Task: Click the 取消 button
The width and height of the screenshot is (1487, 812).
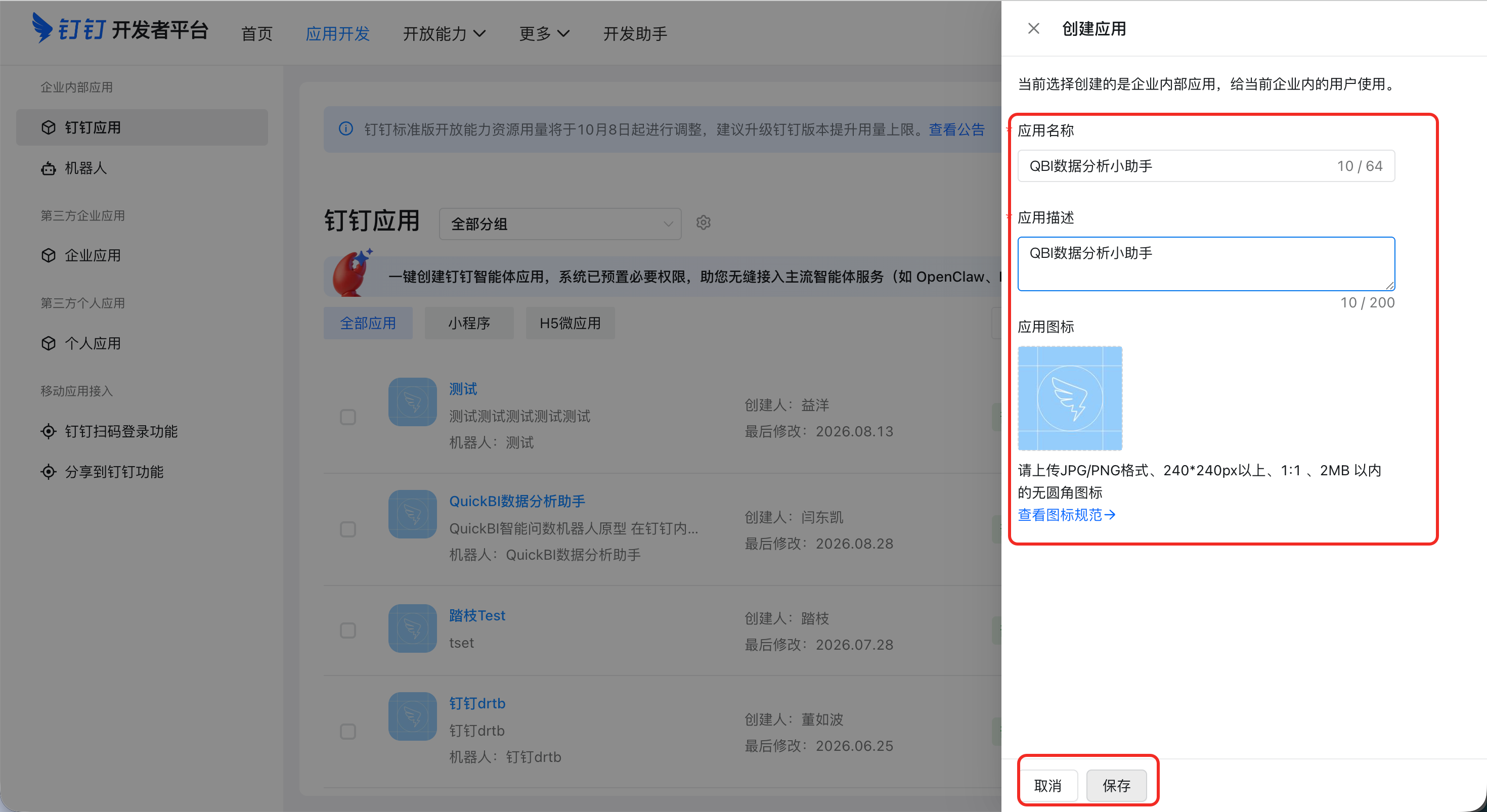Action: [x=1047, y=785]
